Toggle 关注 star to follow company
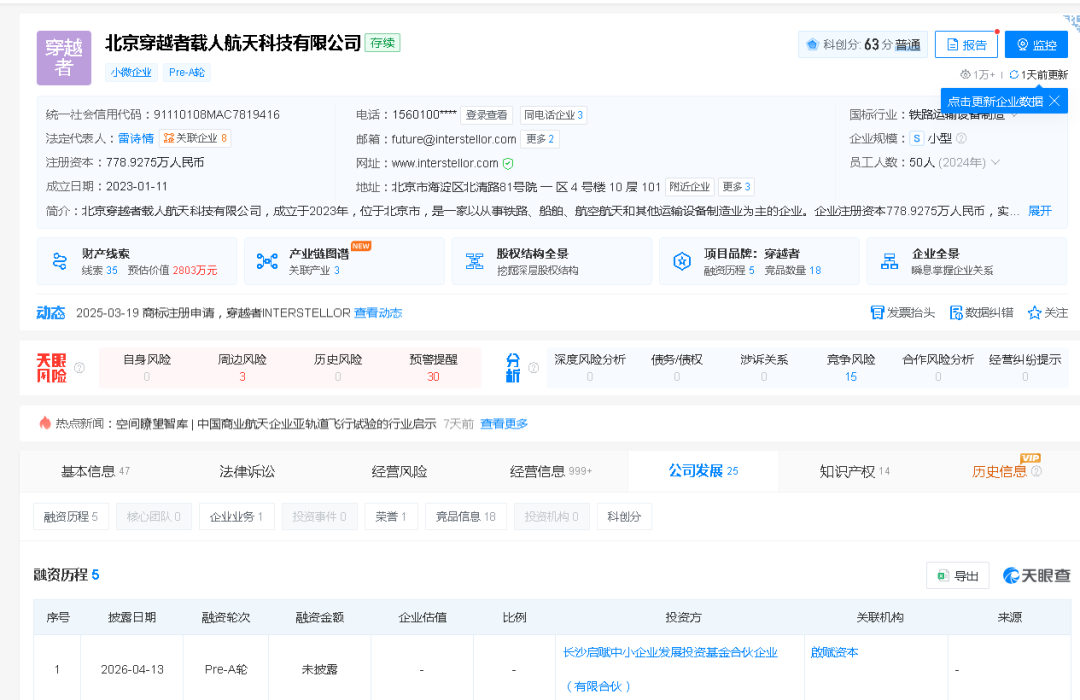This screenshot has height=700, width=1080. (1035, 313)
